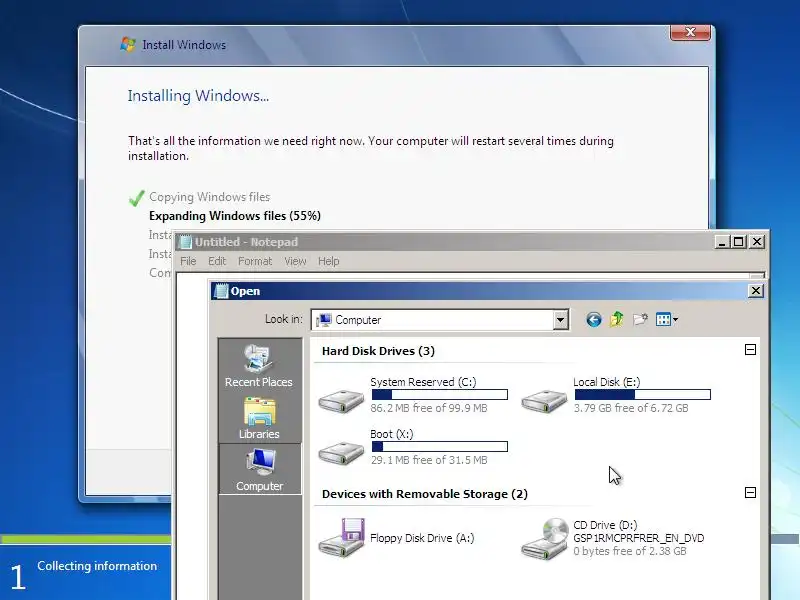
Task: Click the Boot (X:) usage bar
Action: click(x=439, y=446)
